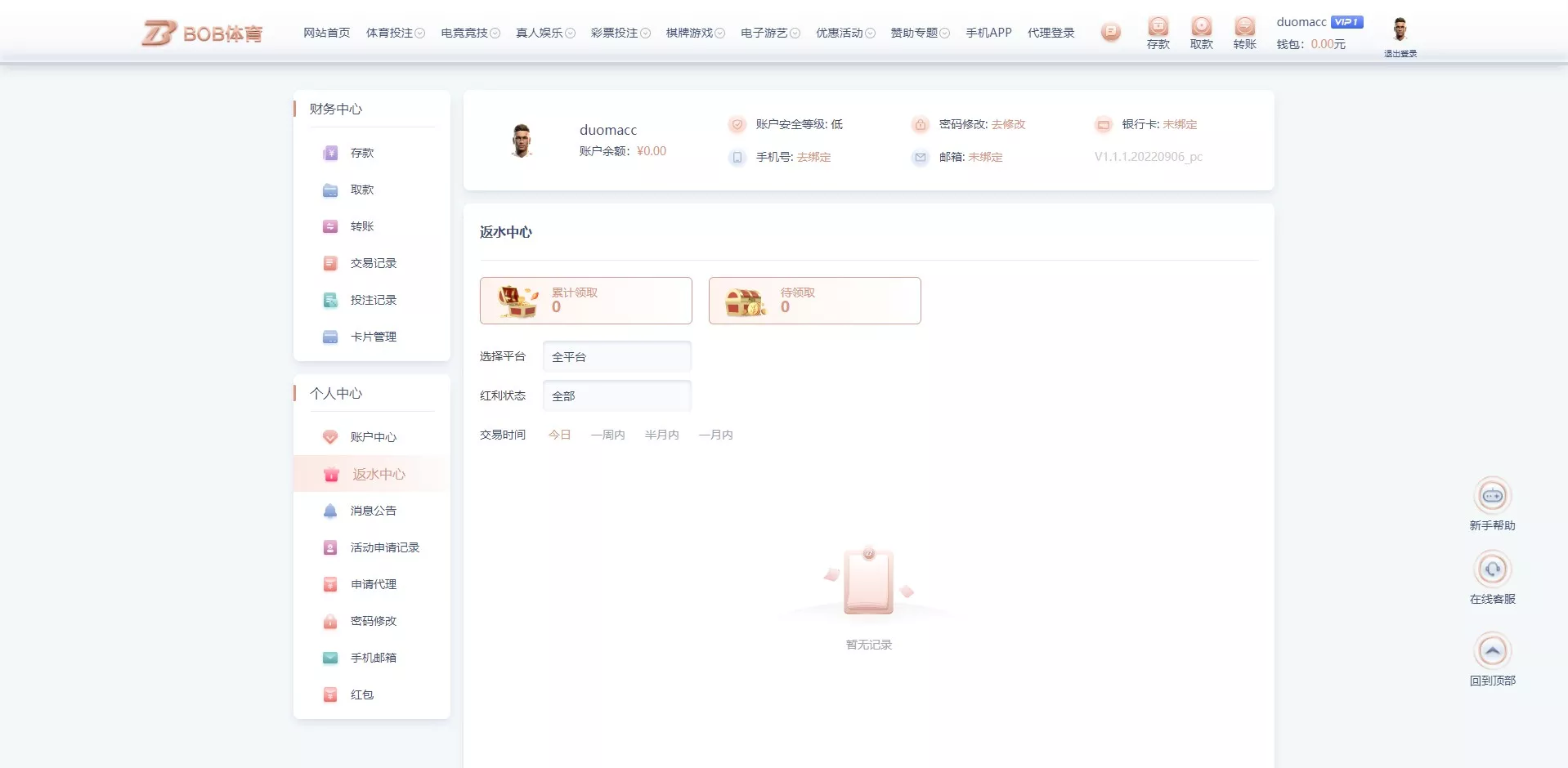This screenshot has width=1568, height=768.
Task: Click the 存款 deposit icon in top bar
Action: pyautogui.click(x=1158, y=27)
